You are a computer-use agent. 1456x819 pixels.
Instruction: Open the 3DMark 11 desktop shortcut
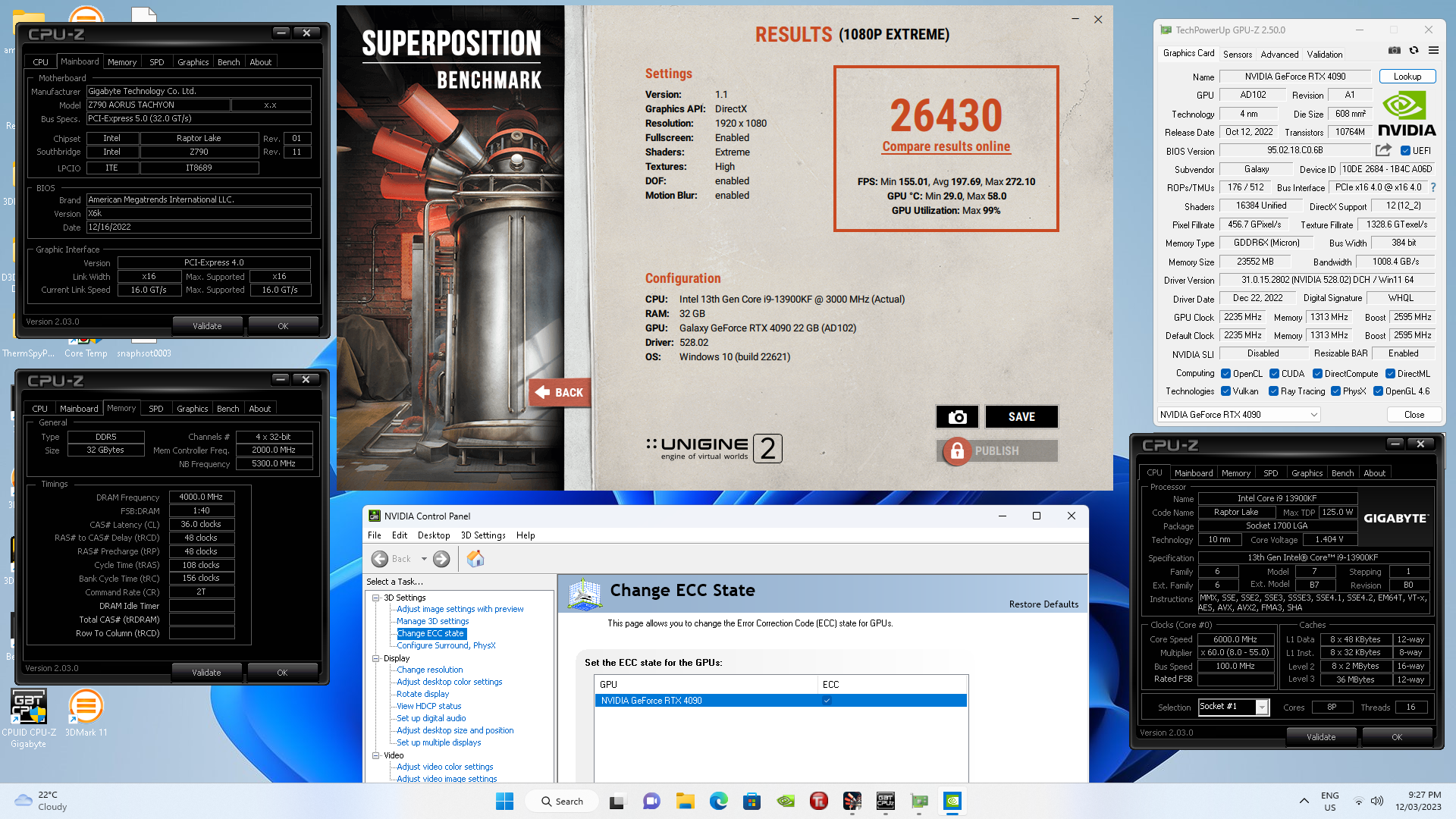(x=86, y=713)
